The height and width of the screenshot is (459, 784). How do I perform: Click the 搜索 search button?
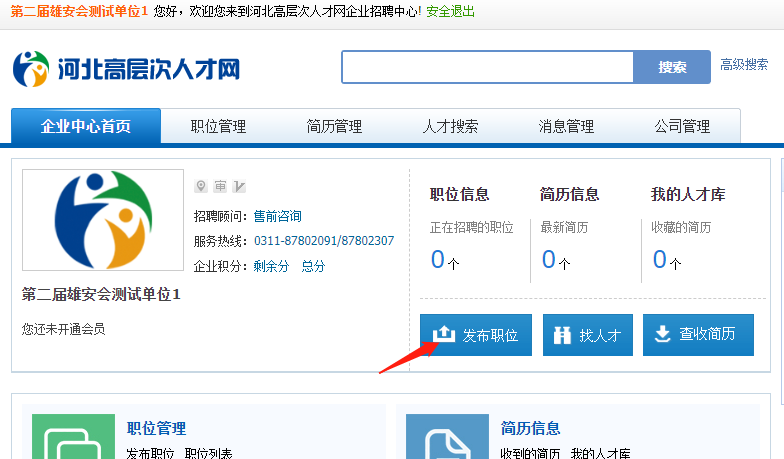[x=672, y=67]
